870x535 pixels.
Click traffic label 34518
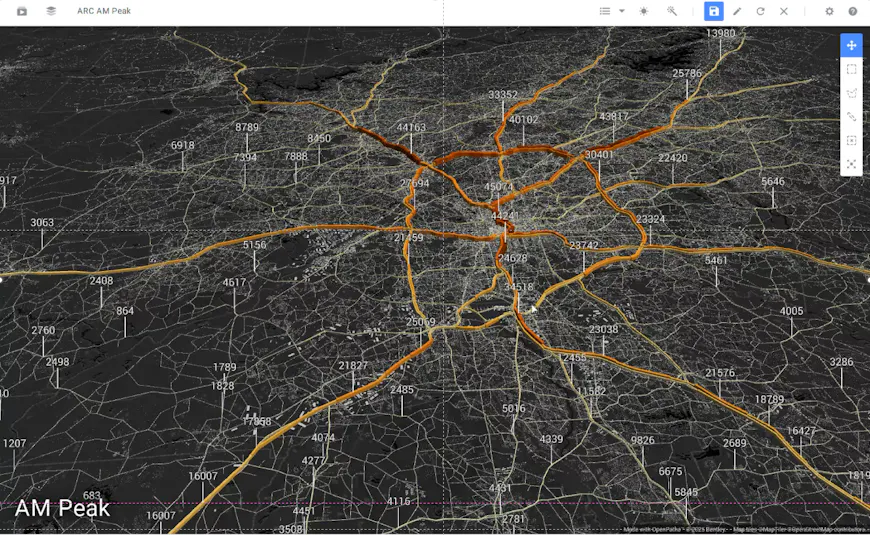click(x=519, y=287)
